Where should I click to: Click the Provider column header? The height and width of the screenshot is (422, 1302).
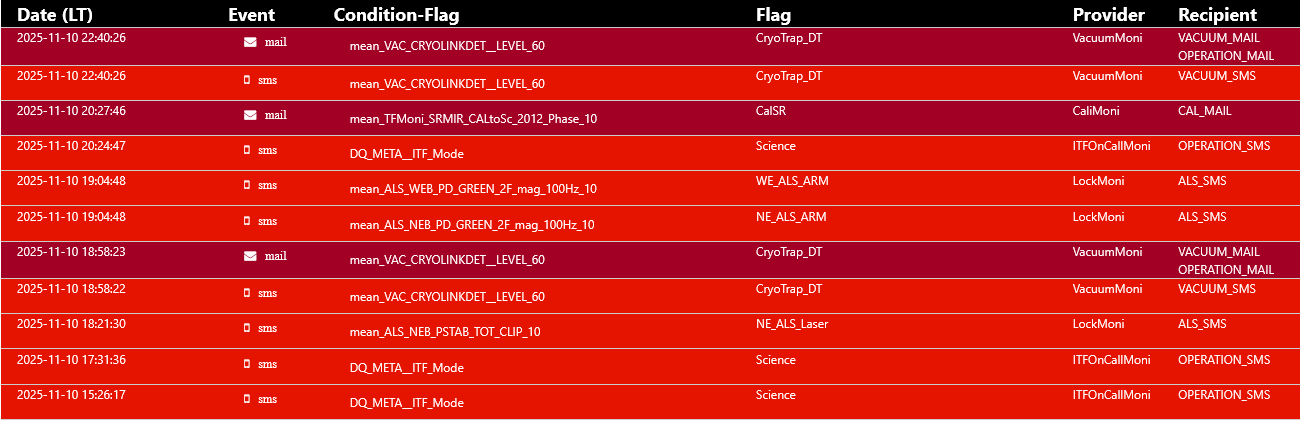coord(1109,15)
